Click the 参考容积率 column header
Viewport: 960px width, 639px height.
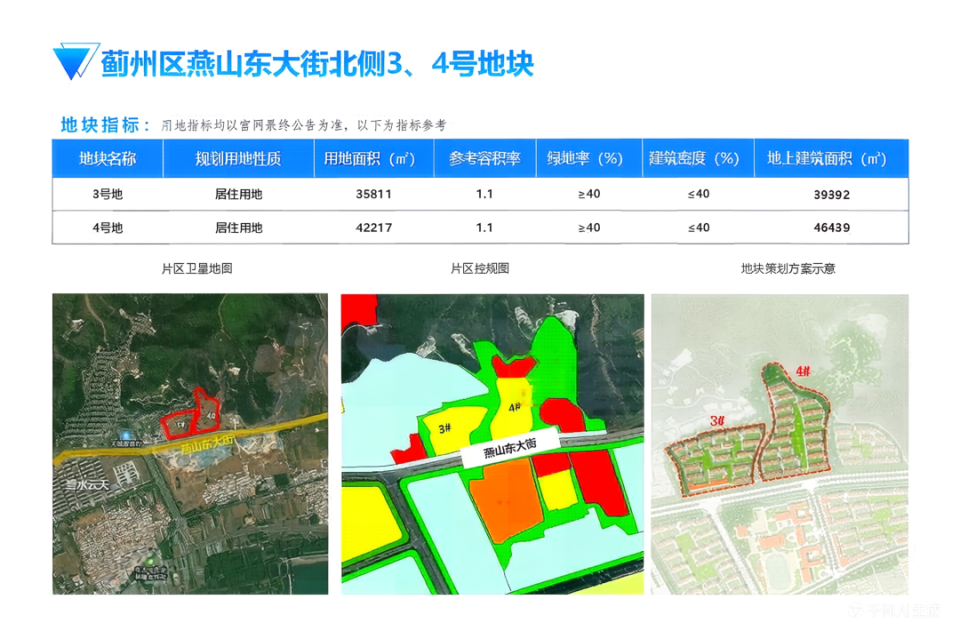(484, 159)
